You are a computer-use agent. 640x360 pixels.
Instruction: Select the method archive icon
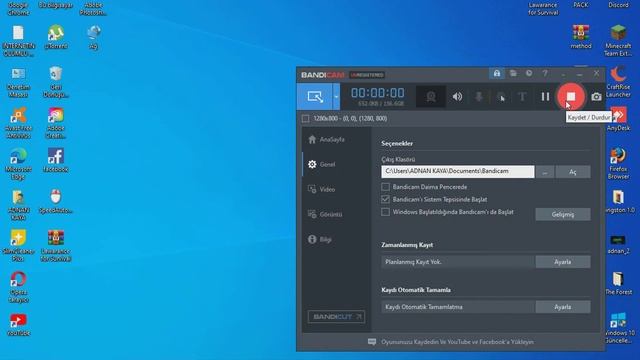581,37
